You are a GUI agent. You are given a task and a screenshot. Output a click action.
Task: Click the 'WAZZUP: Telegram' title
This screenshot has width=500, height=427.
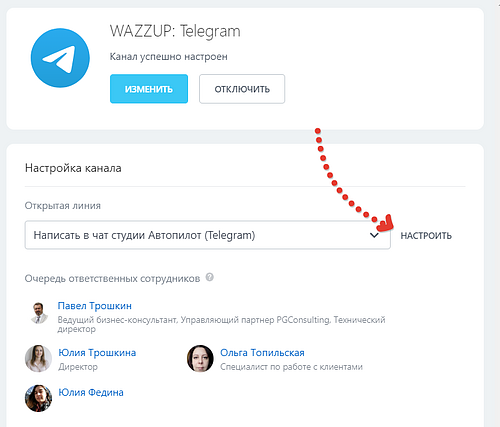[175, 31]
